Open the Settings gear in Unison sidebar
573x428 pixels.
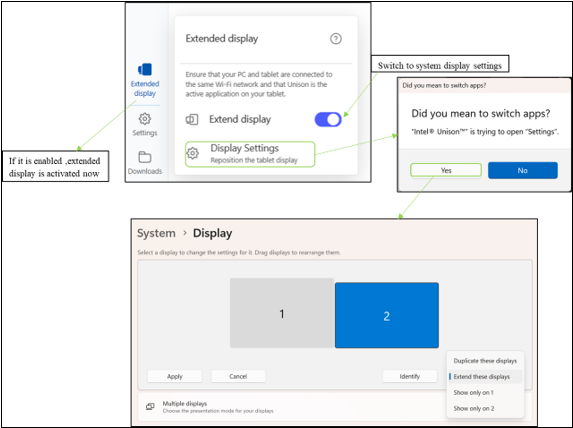145,119
